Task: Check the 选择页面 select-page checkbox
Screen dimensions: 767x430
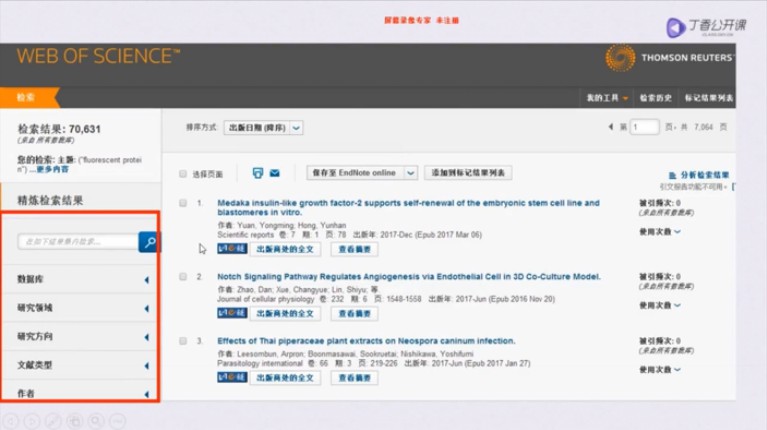Action: 183,174
